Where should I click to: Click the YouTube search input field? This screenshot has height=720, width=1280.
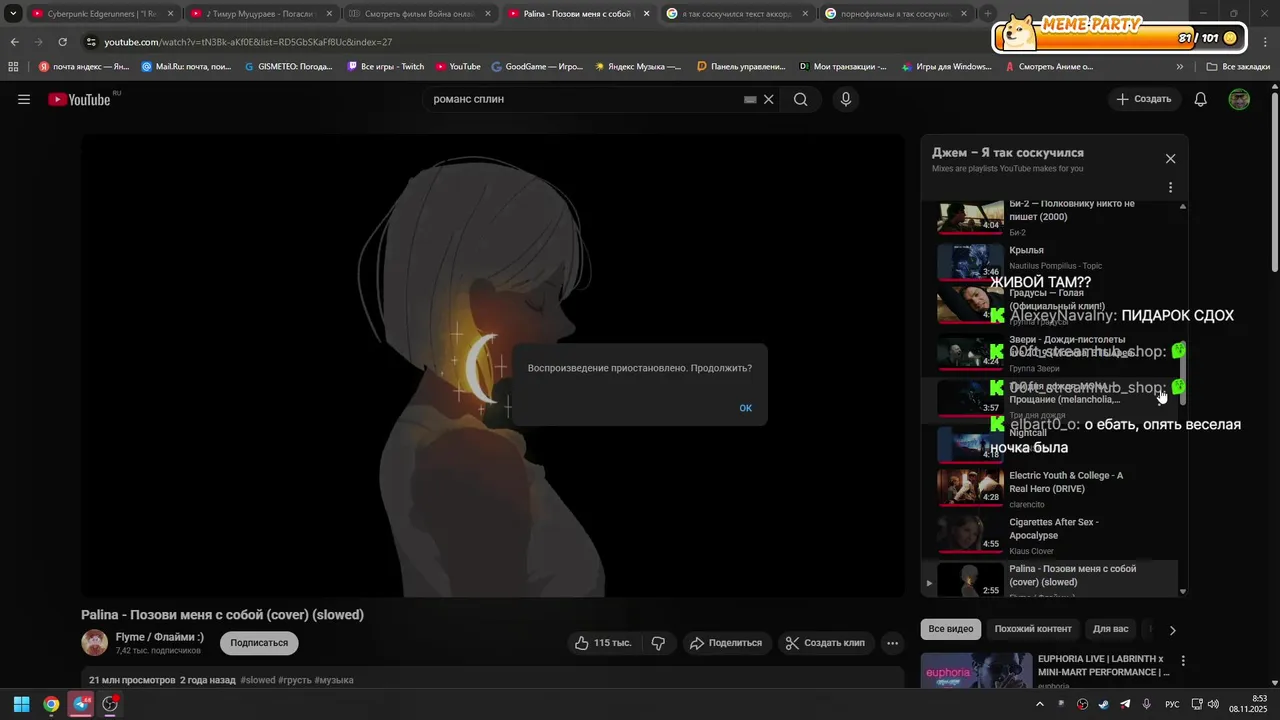point(585,99)
